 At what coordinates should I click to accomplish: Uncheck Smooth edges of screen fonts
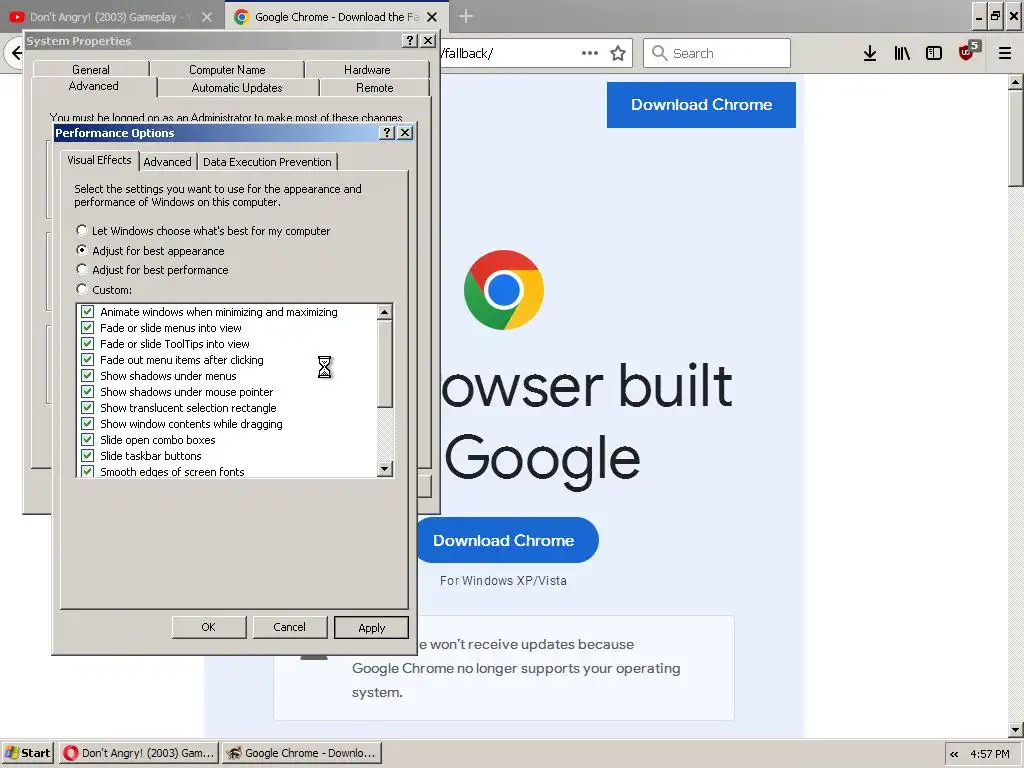point(88,471)
